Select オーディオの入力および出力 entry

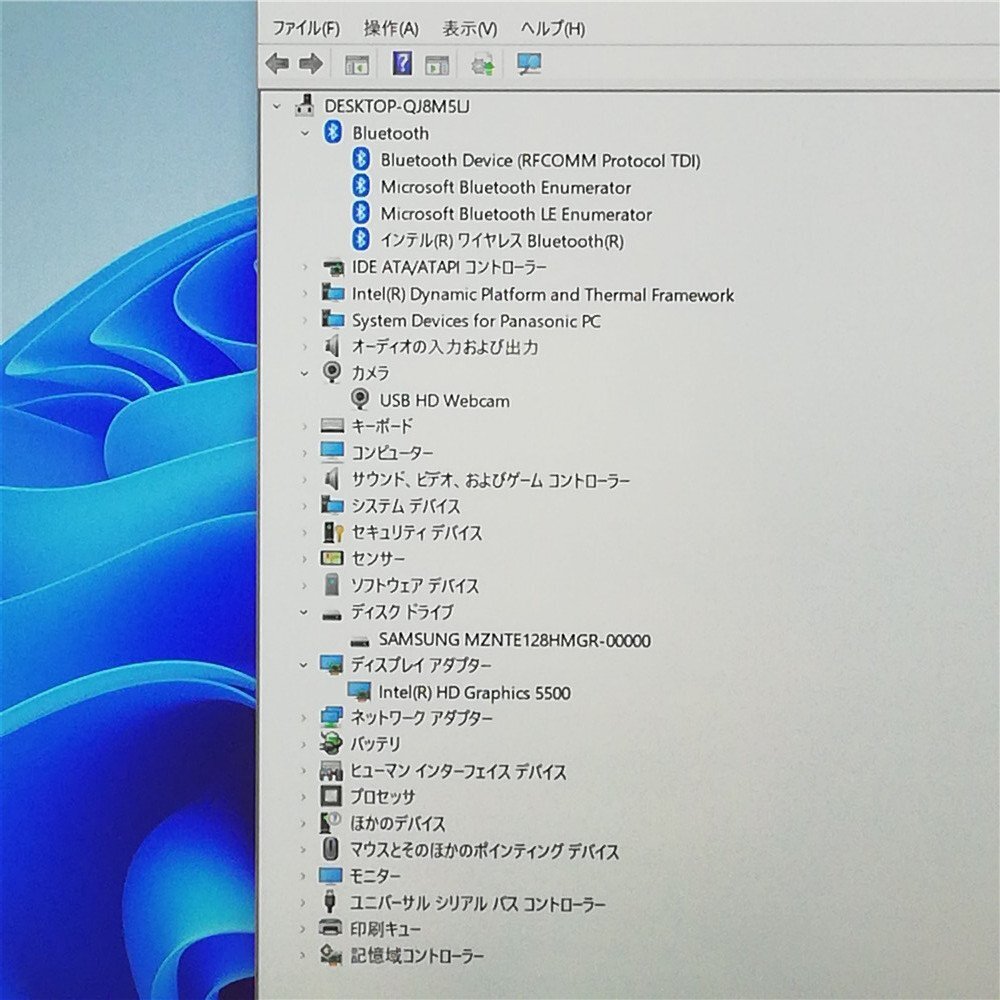(x=445, y=347)
